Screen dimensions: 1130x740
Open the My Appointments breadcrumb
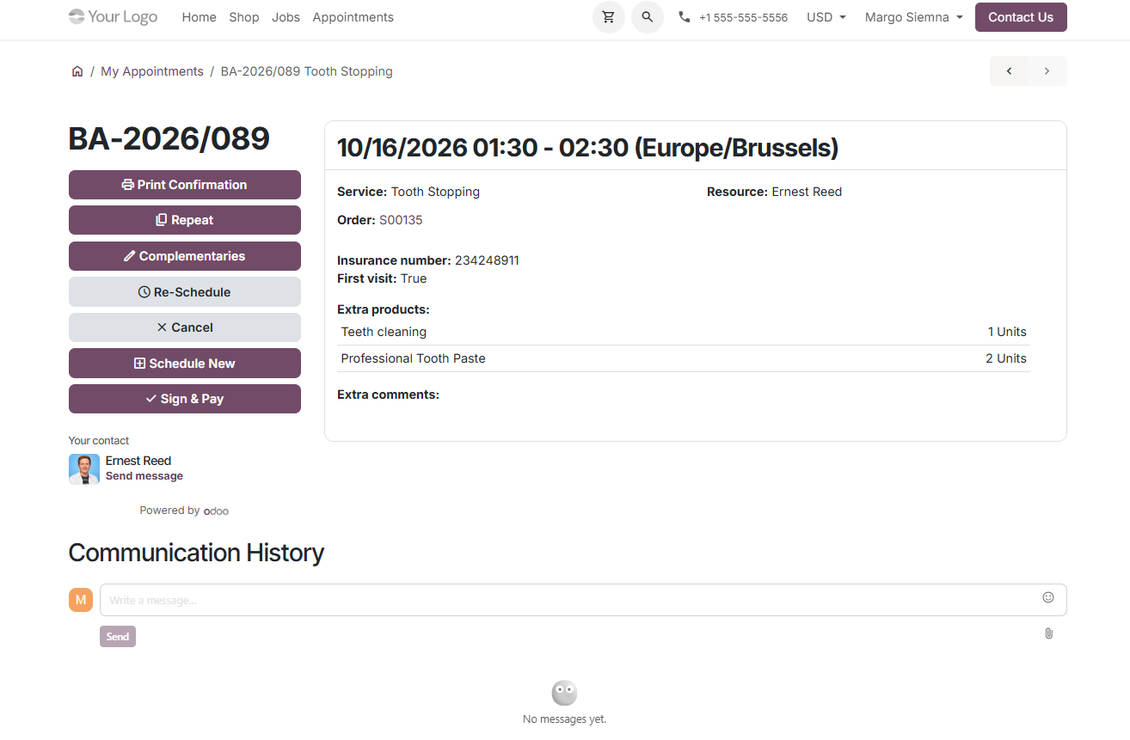tap(152, 71)
